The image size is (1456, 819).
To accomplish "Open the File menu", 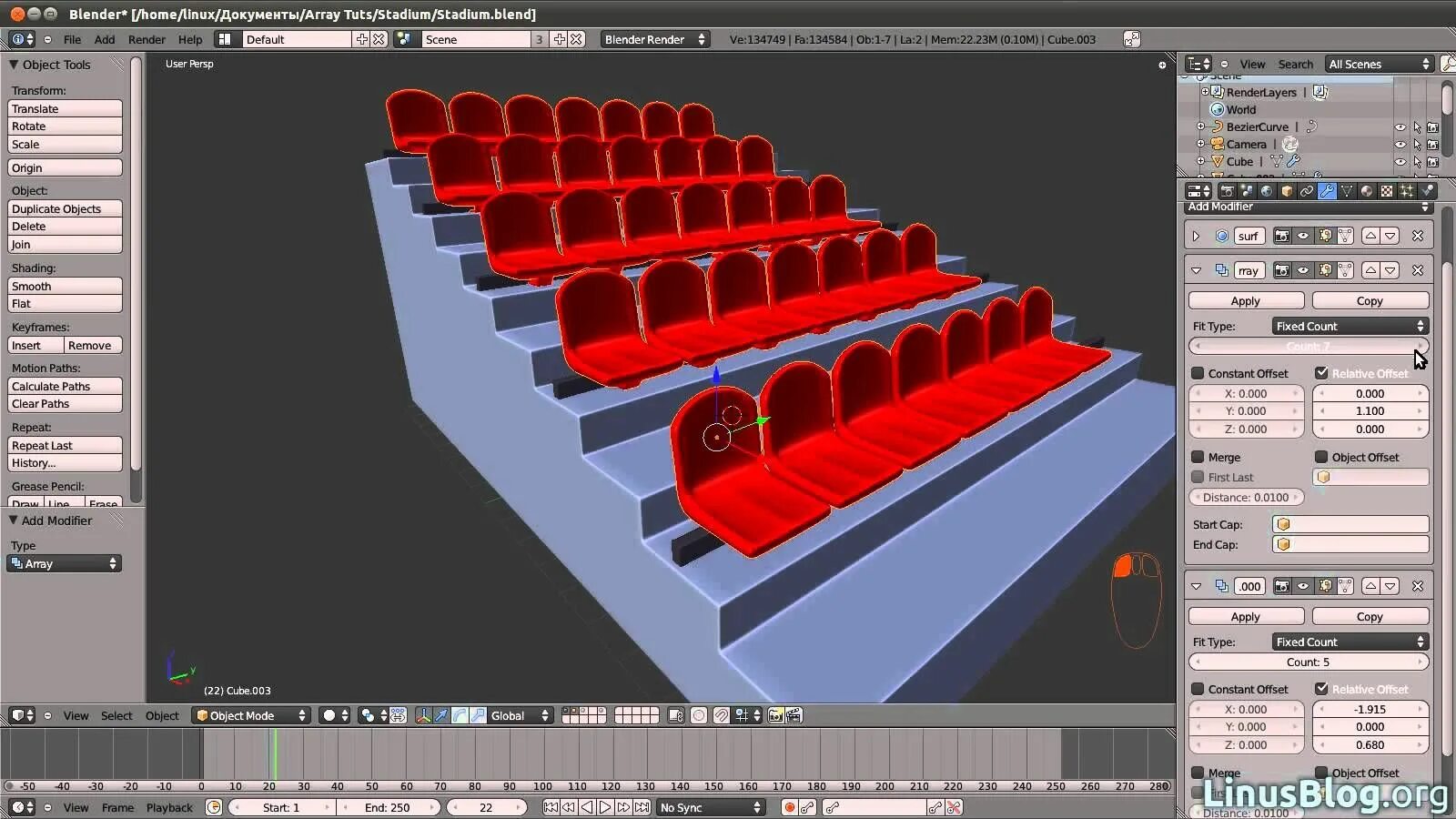I will (72, 39).
